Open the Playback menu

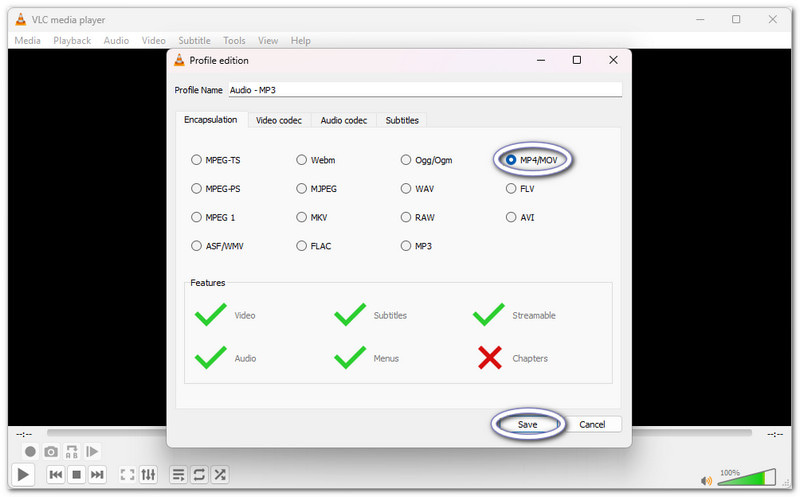(x=72, y=40)
